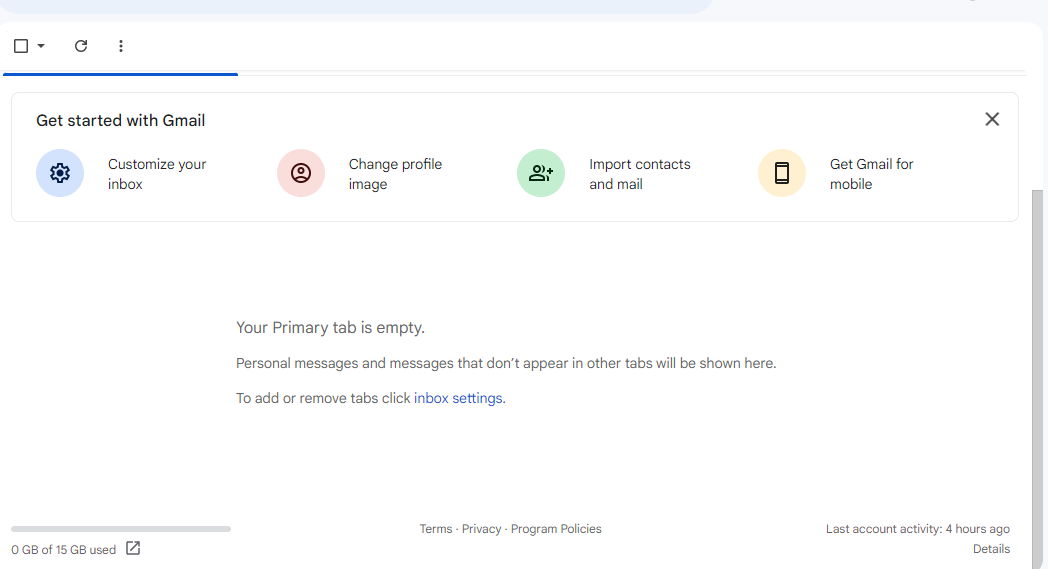Click the Customize your inbox gear icon
The height and width of the screenshot is (569, 1048).
60,173
